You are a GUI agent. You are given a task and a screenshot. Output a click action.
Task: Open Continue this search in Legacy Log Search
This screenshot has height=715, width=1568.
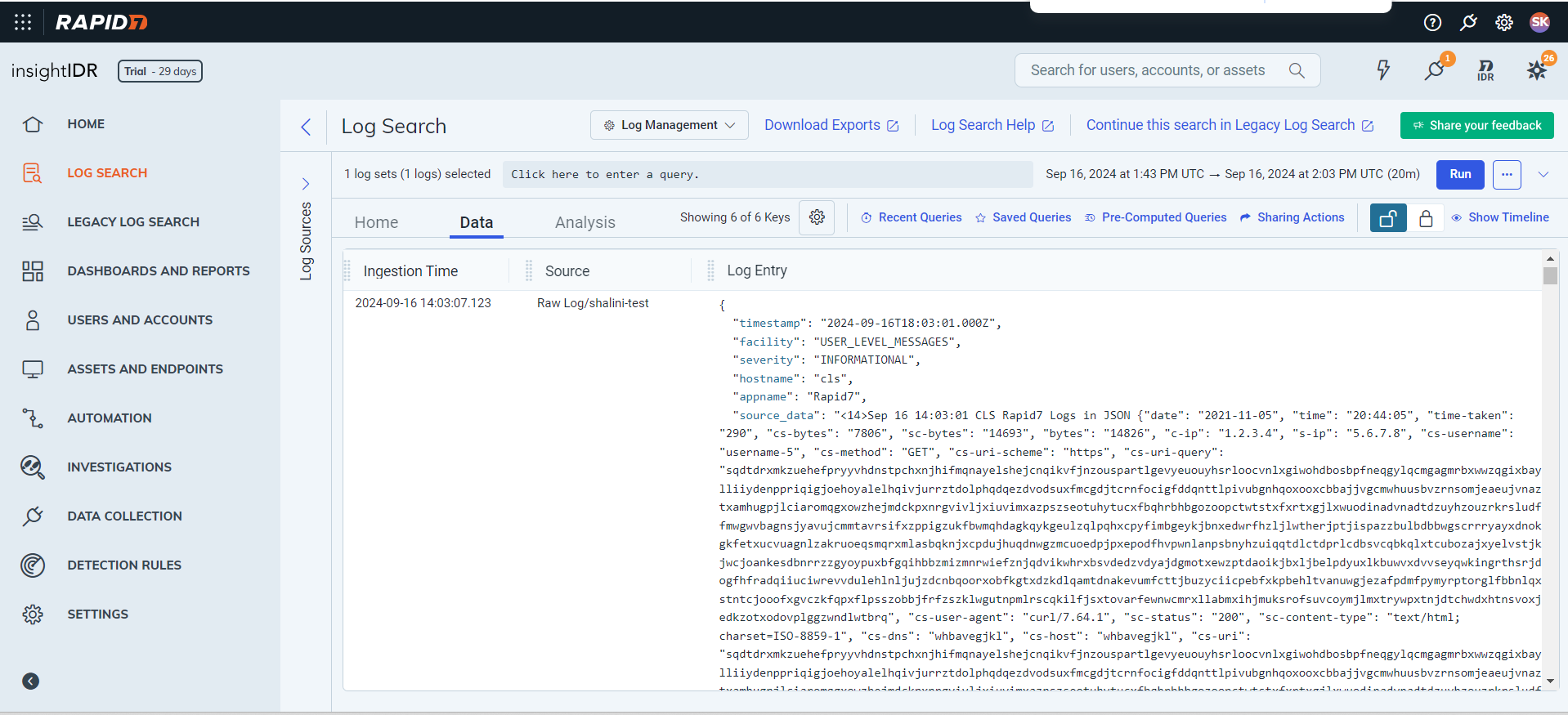pos(1230,125)
